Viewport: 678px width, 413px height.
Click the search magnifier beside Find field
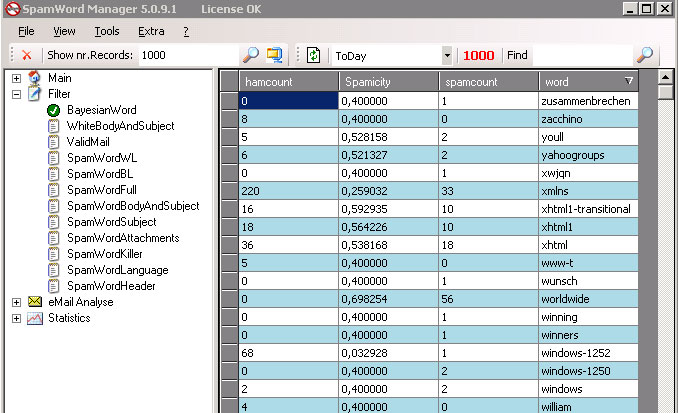[x=645, y=55]
